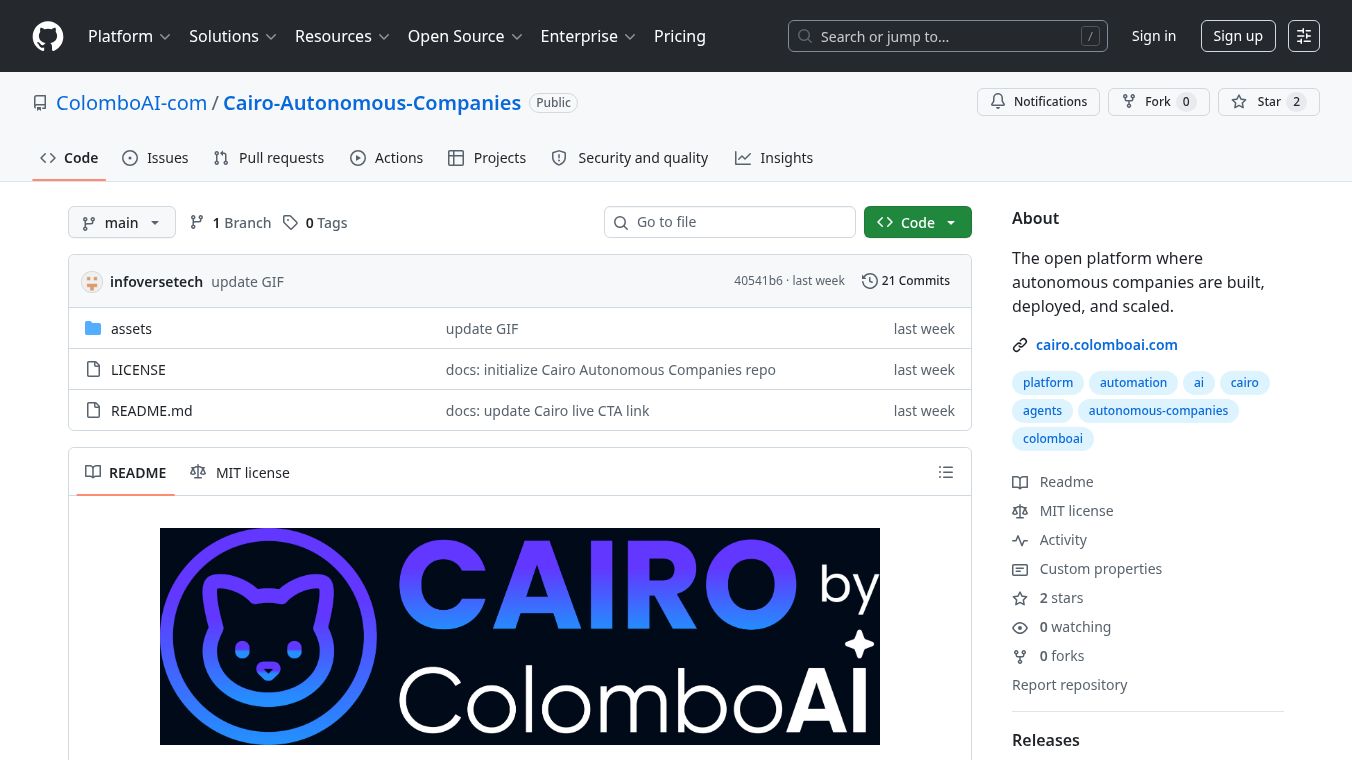Open the ColomboAI-com owner link
Image resolution: width=1352 pixels, height=760 pixels.
coord(131,103)
